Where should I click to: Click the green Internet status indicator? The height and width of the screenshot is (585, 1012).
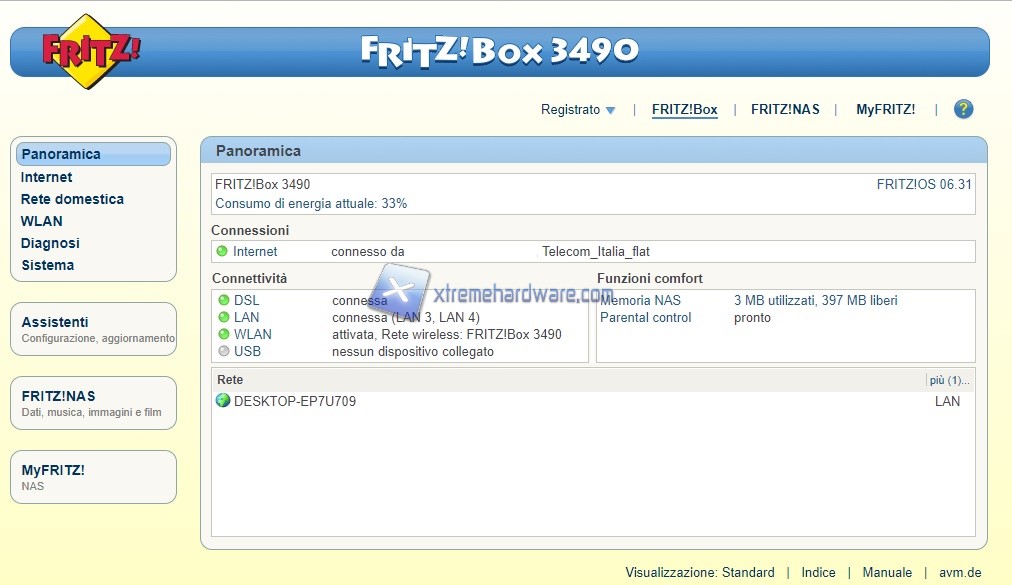pyautogui.click(x=222, y=252)
